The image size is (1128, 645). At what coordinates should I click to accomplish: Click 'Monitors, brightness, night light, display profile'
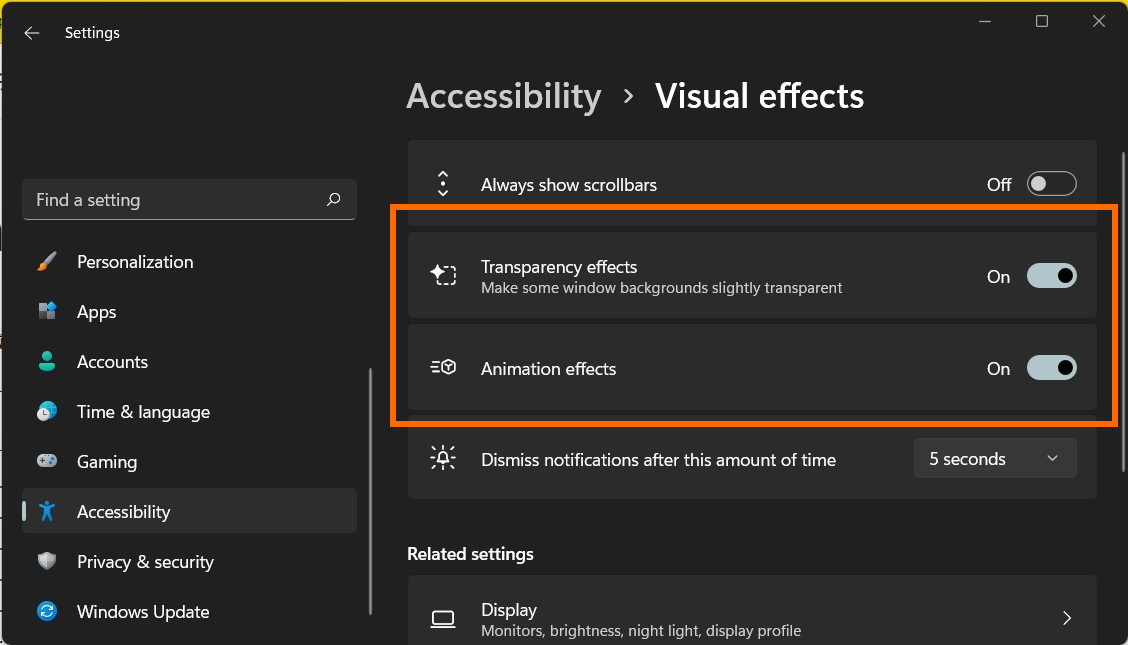click(641, 631)
